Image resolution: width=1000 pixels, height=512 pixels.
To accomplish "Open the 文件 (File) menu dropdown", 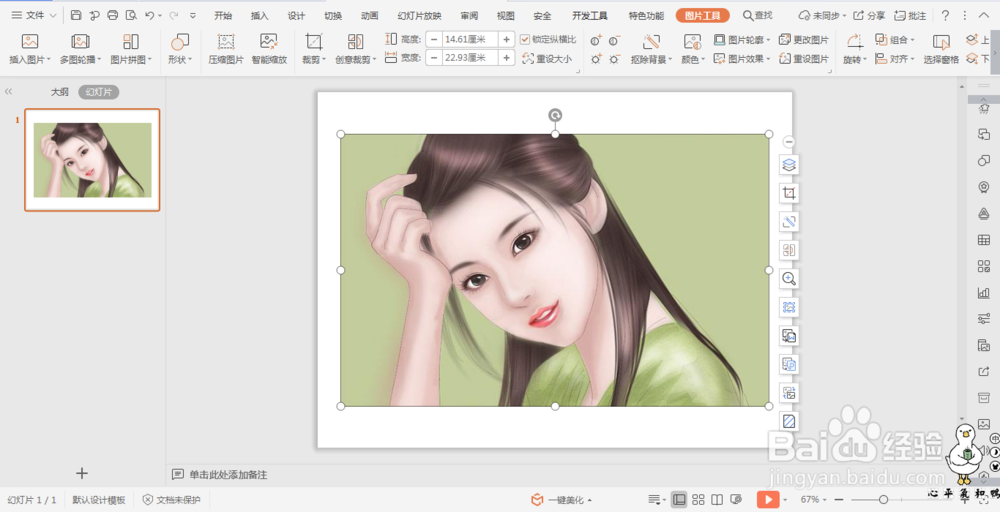I will click(x=34, y=15).
